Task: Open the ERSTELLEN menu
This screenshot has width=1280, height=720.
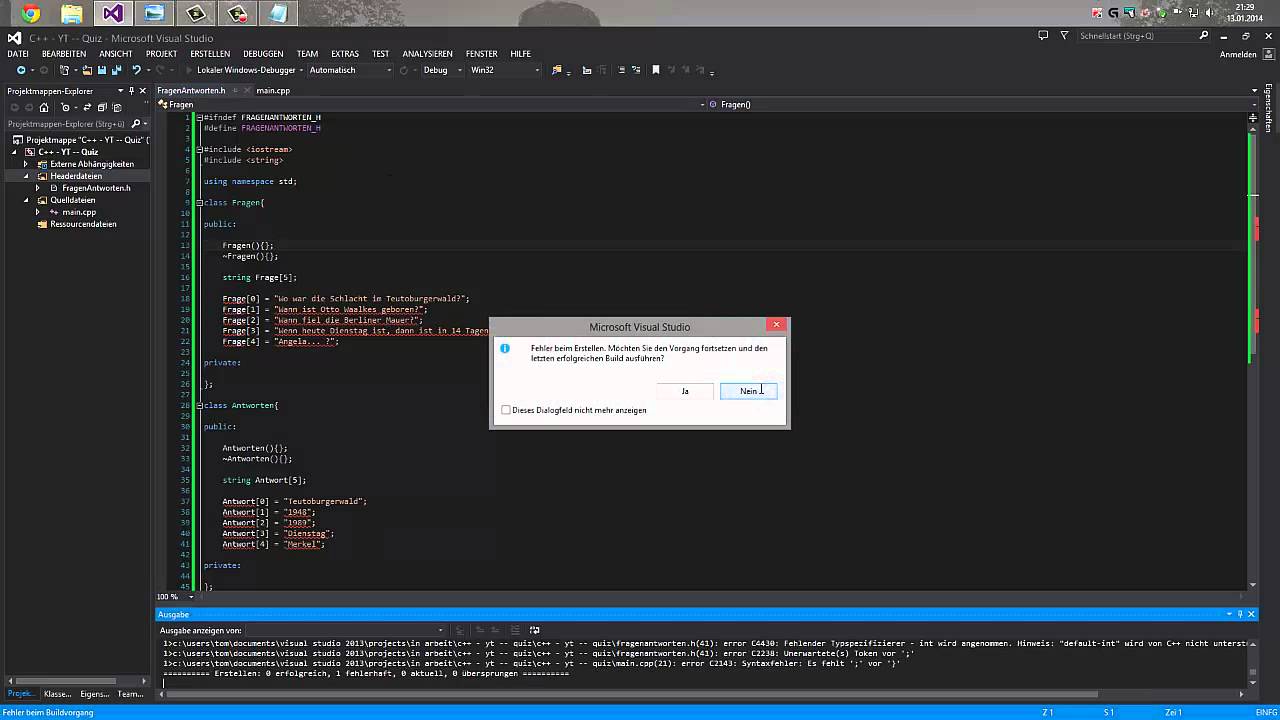Action: 210,54
